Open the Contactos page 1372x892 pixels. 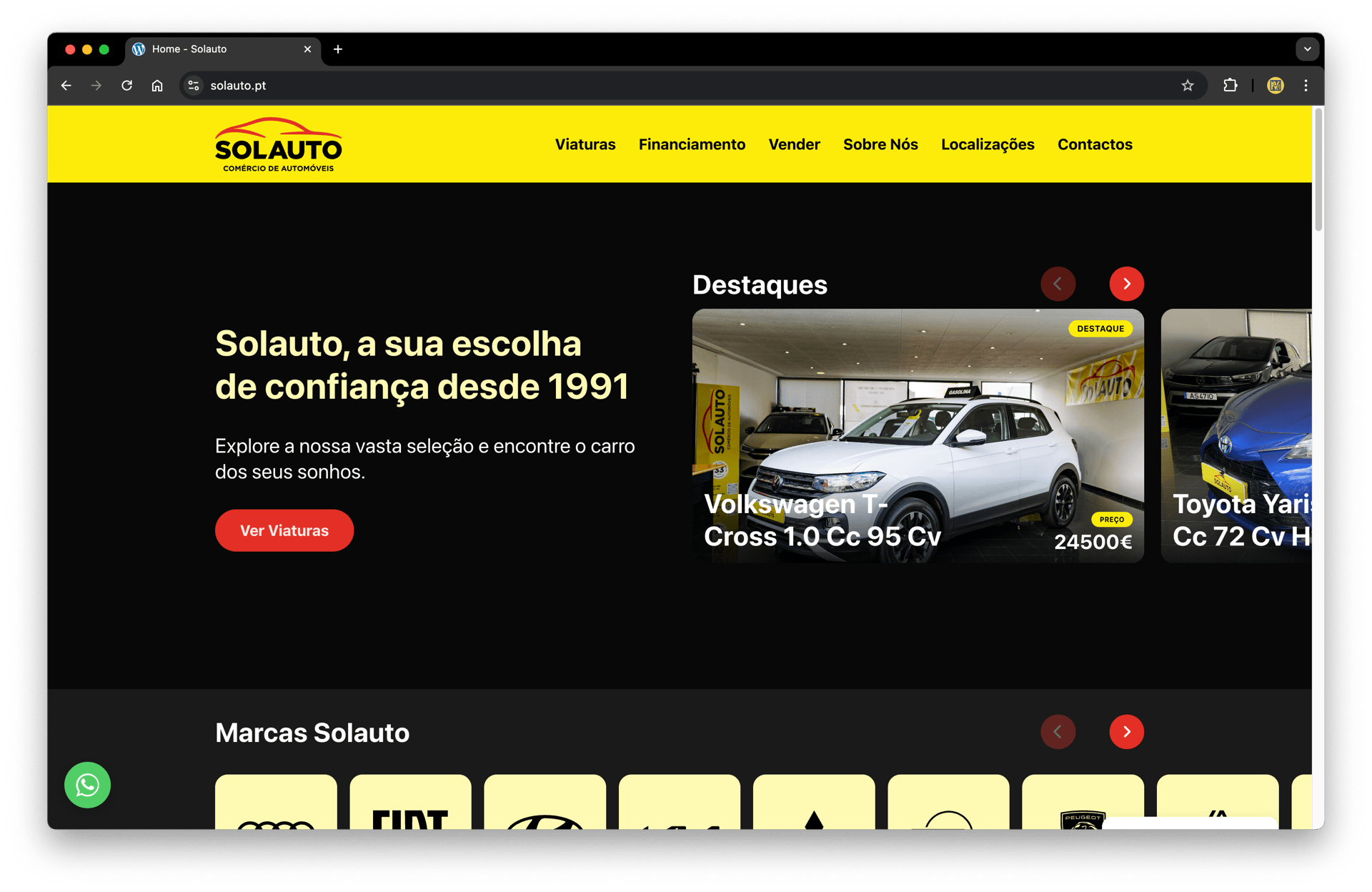[1094, 144]
